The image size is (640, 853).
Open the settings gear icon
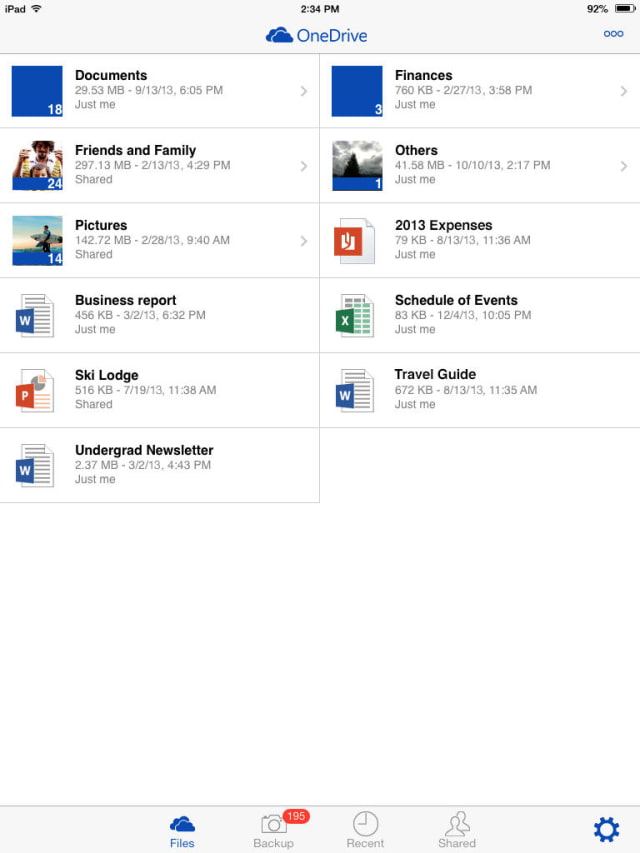point(606,828)
